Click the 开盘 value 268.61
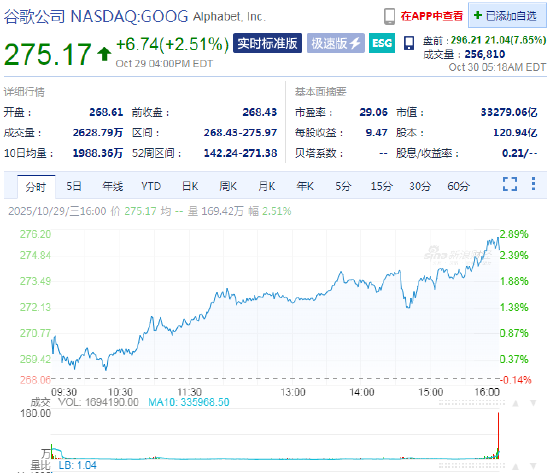The width and height of the screenshot is (550, 473). tap(106, 112)
